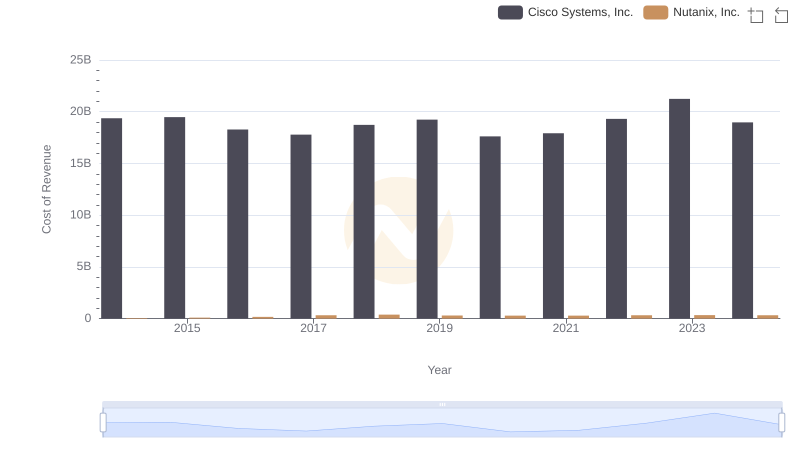This screenshot has width=800, height=461.
Task: Click the Cisco bar for 2023
Action: 680,209
